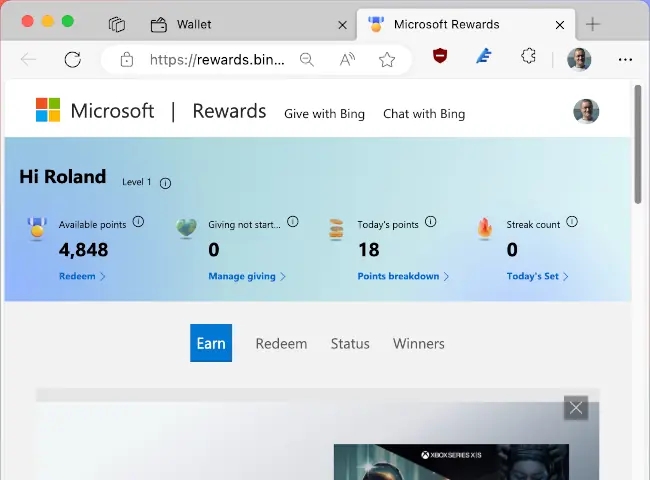
Task: Click the giving heart globe icon
Action: [186, 228]
